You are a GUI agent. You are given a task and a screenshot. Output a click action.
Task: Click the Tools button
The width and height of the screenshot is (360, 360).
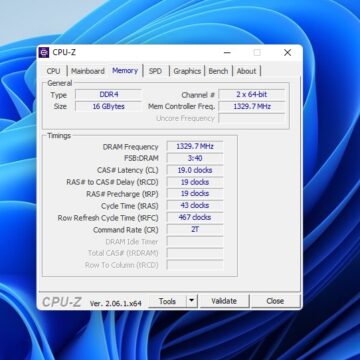[x=167, y=301]
